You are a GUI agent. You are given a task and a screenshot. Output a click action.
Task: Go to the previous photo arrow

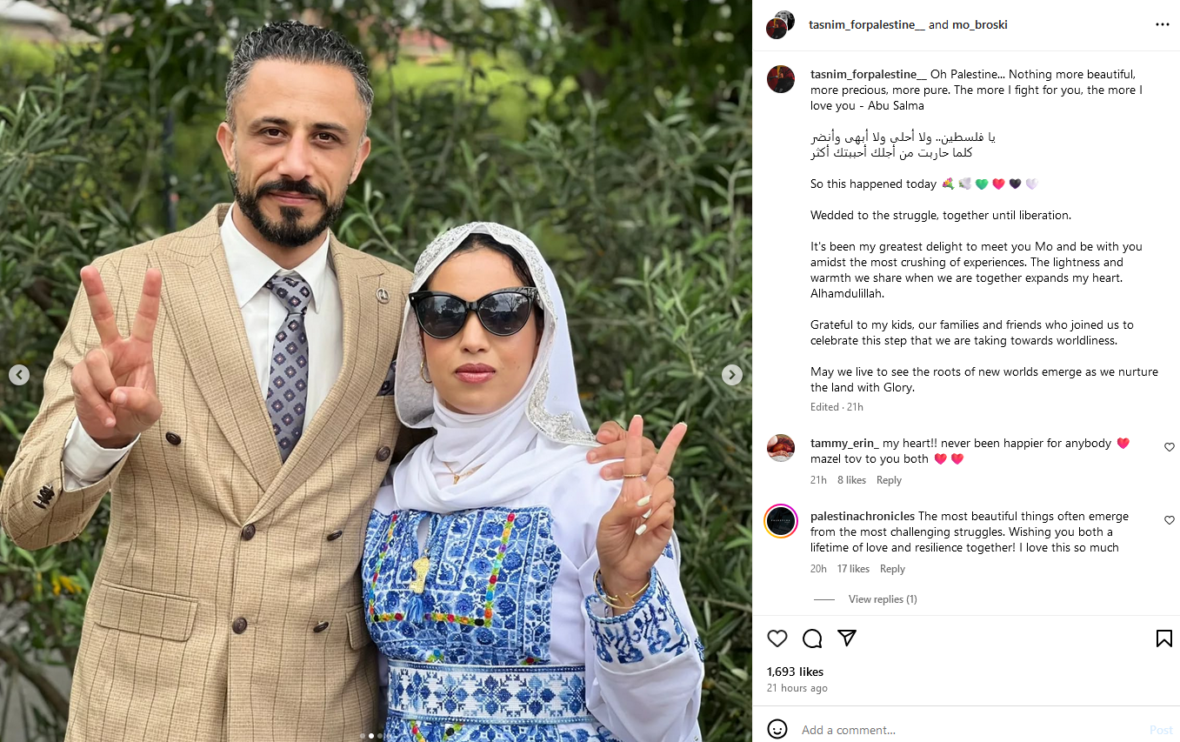coord(19,375)
